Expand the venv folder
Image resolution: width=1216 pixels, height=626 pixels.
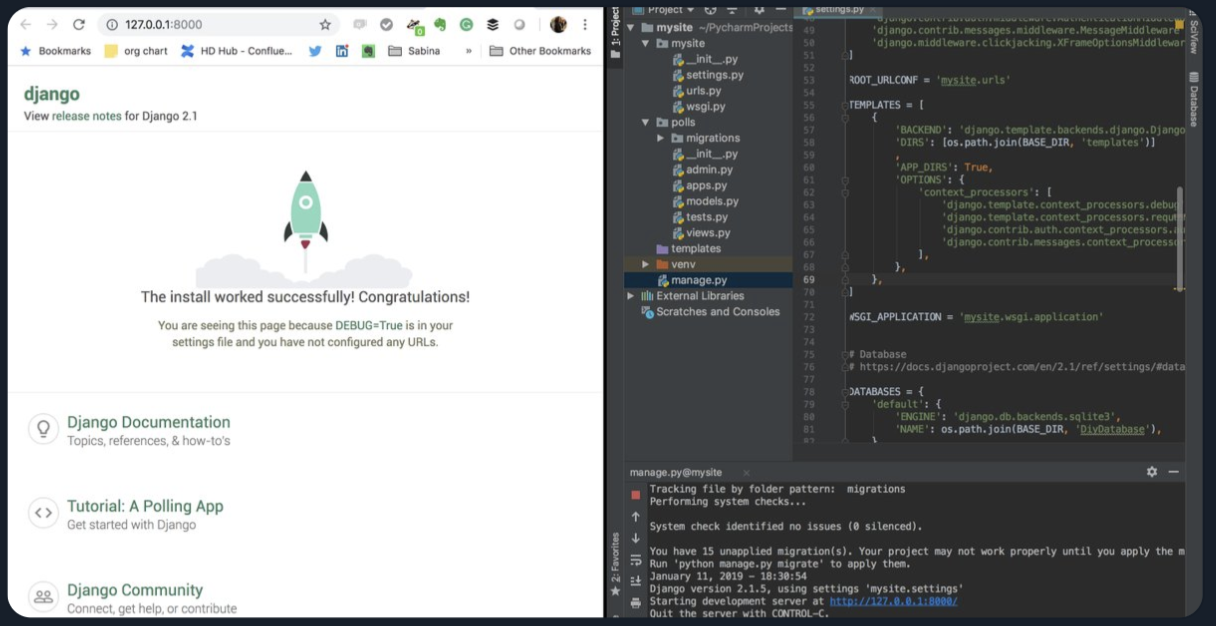coord(646,264)
